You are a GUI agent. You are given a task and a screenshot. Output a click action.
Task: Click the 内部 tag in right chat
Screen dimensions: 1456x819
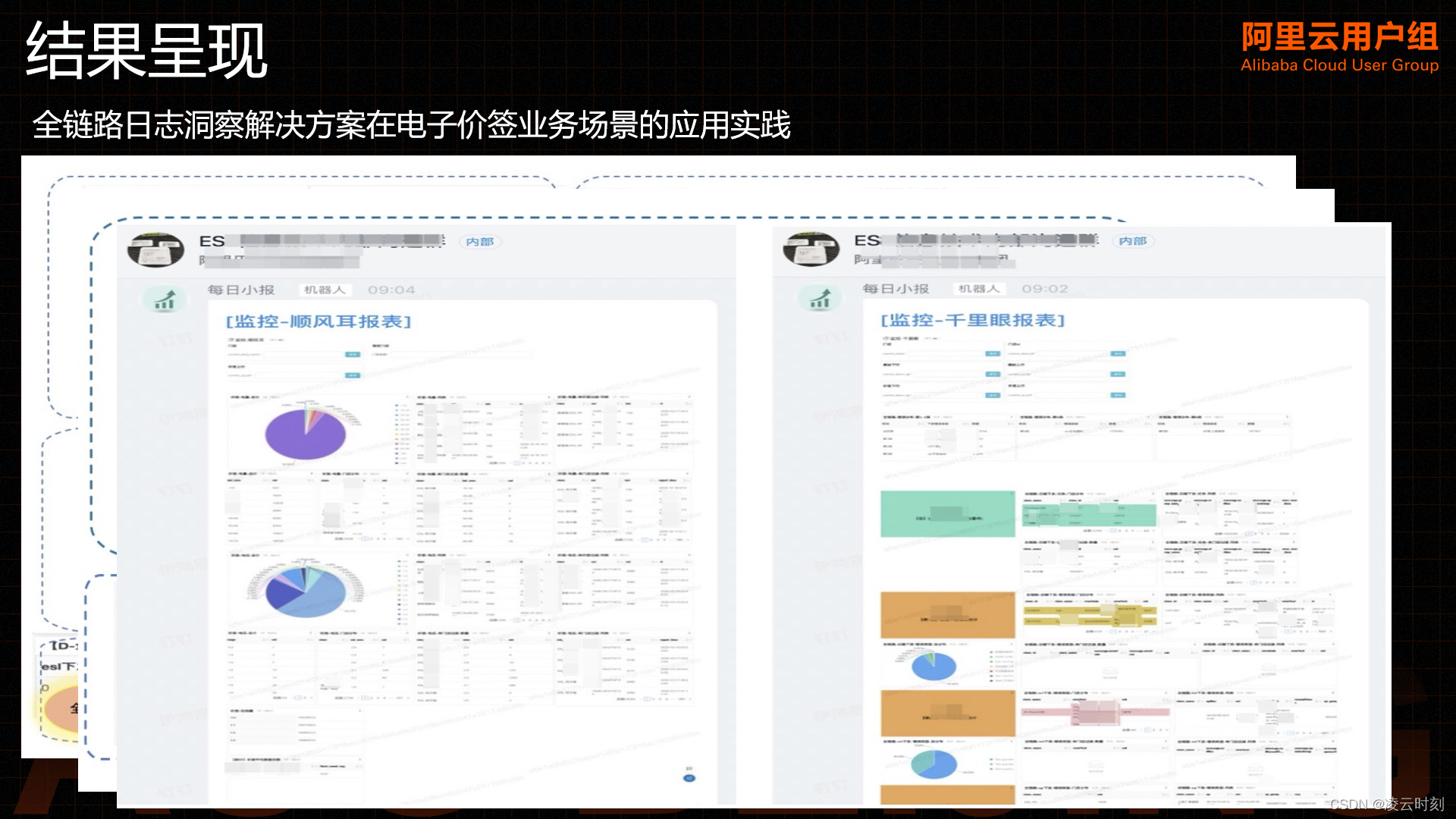click(x=1133, y=241)
